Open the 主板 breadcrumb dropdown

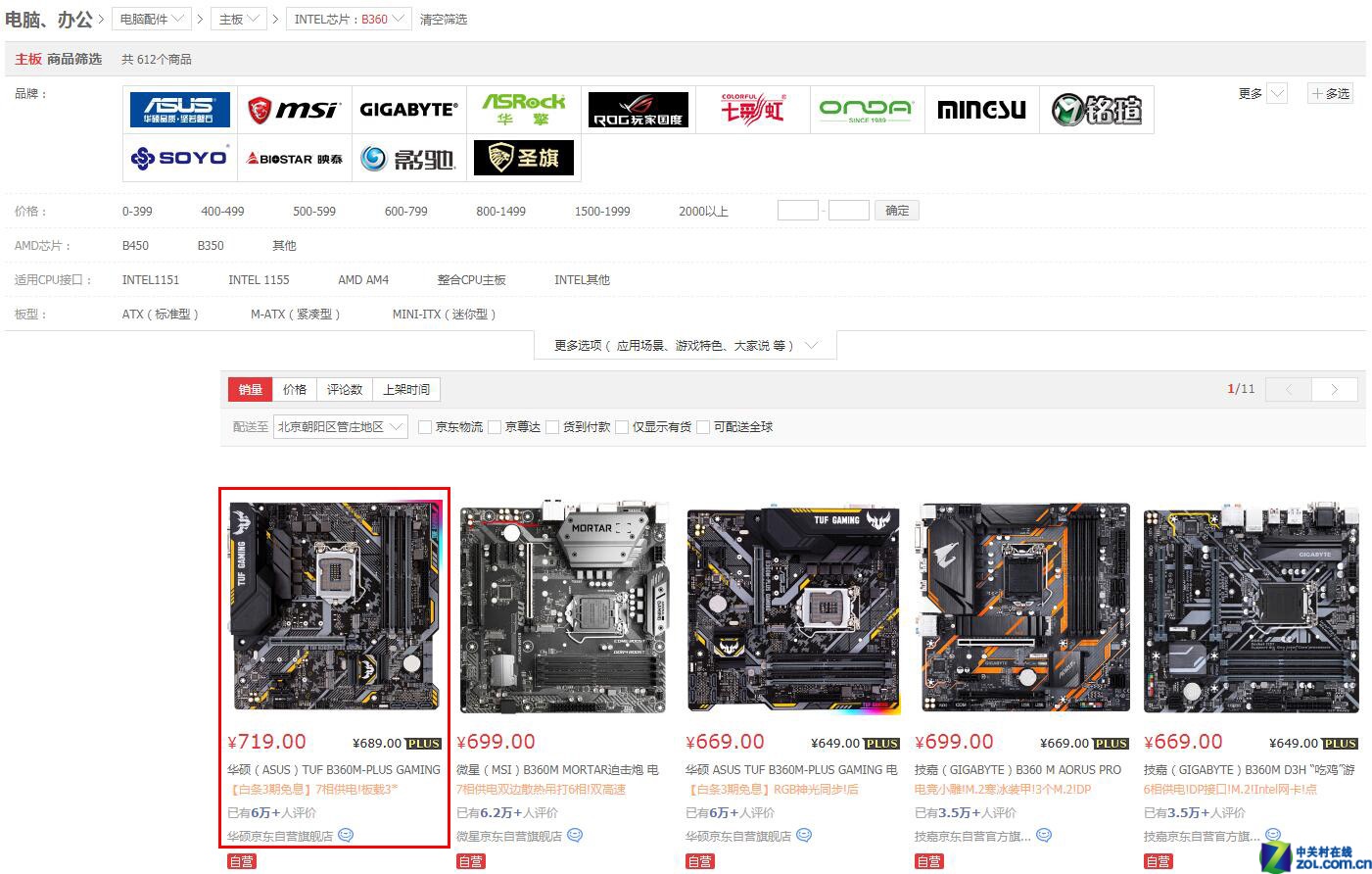click(240, 19)
